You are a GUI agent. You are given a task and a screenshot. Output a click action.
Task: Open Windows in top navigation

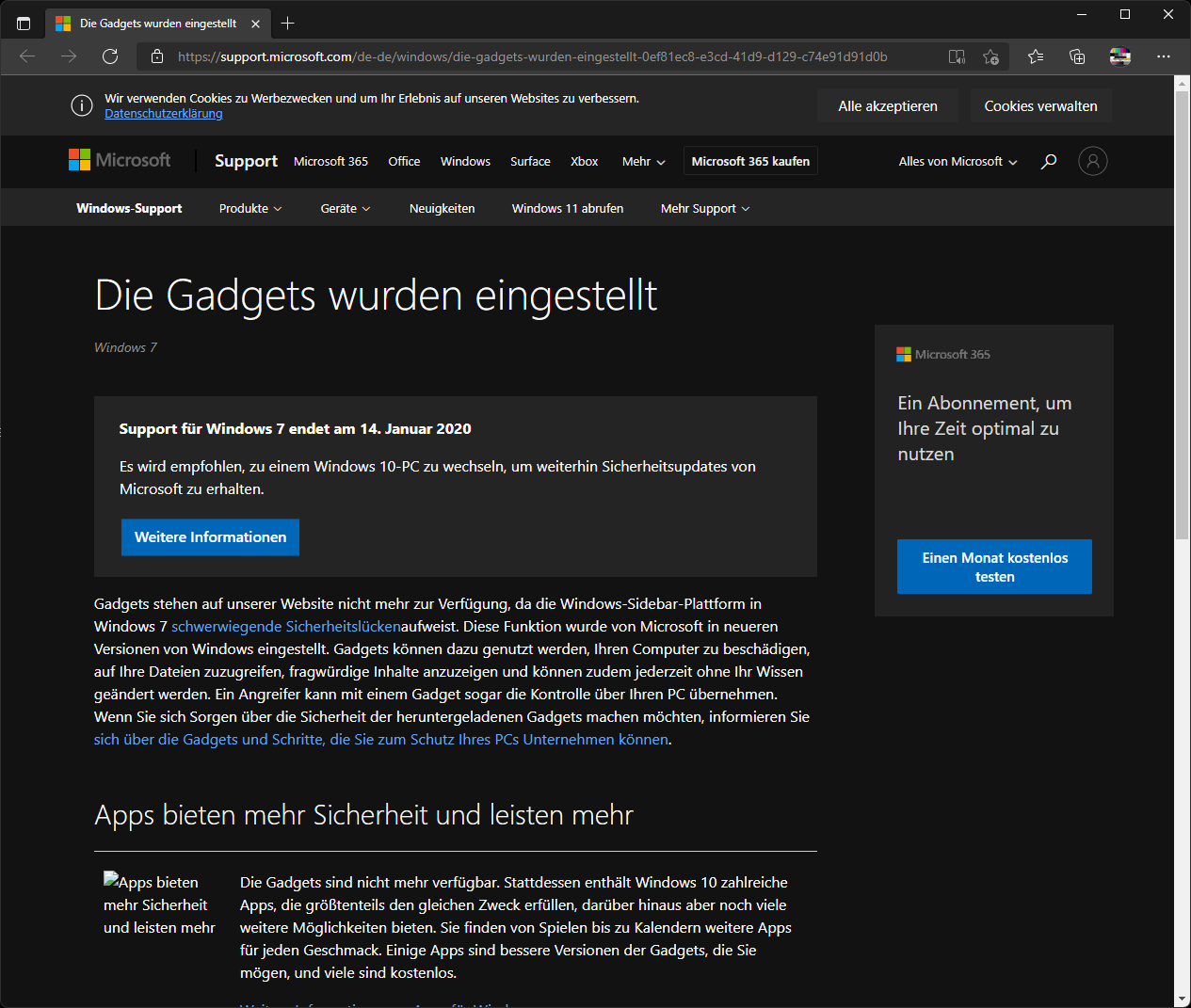[465, 162]
